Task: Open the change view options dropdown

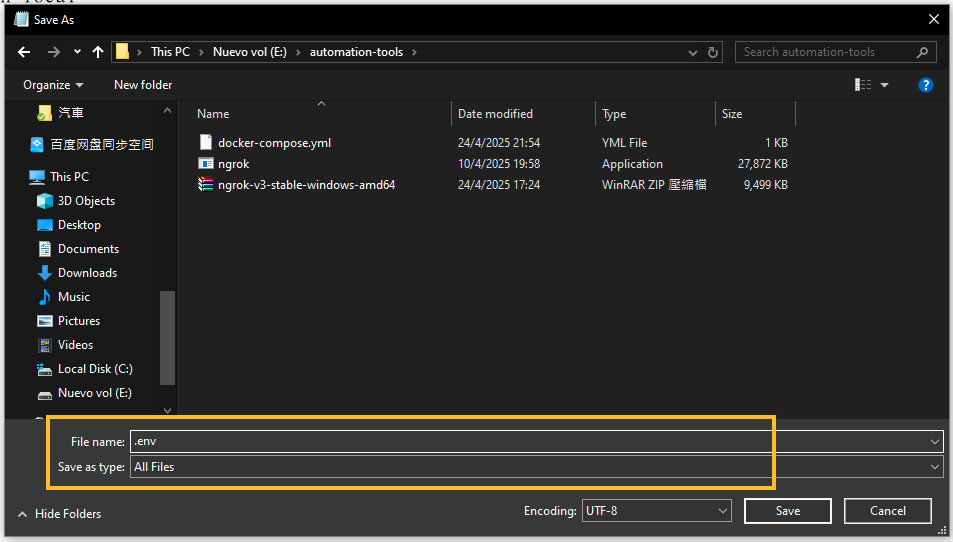Action: pos(884,85)
